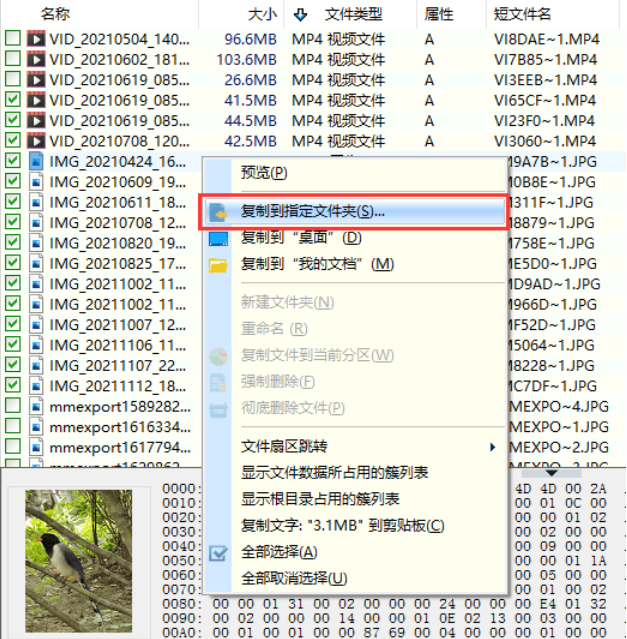The height and width of the screenshot is (639, 627).
Task: Click the blue sort arrow by 文件类型
Action: [300, 15]
